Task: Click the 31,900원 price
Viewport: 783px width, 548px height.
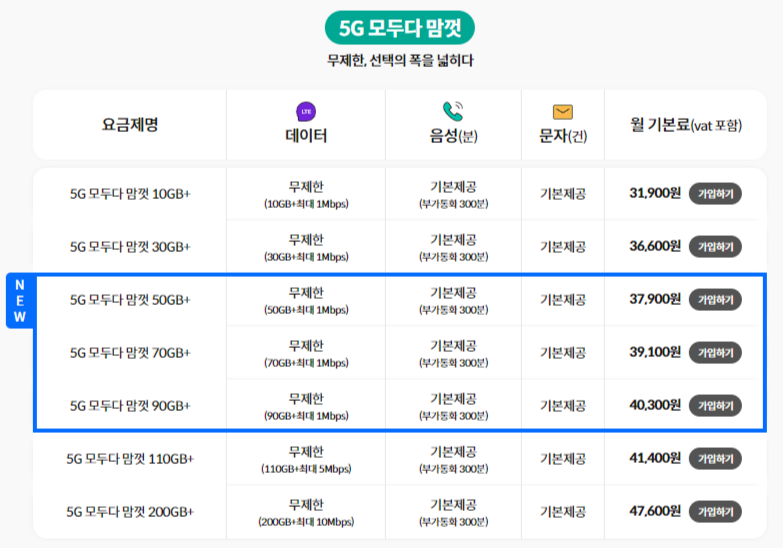Action: (x=655, y=193)
